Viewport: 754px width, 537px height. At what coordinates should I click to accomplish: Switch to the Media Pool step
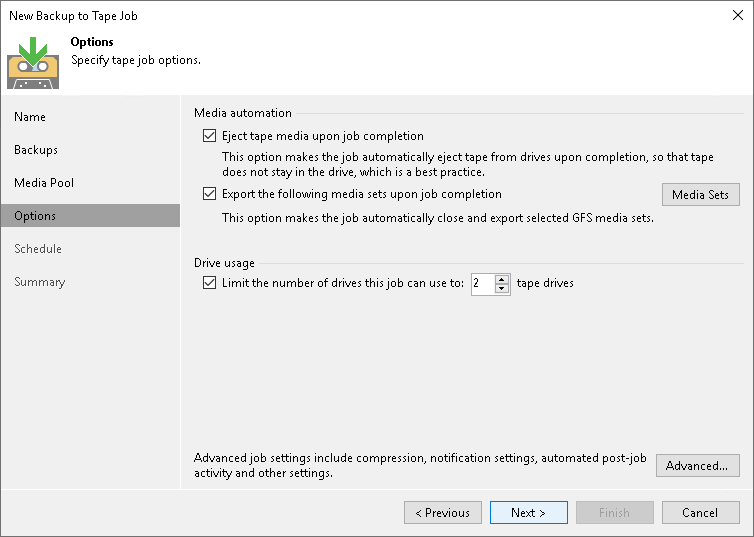44,183
